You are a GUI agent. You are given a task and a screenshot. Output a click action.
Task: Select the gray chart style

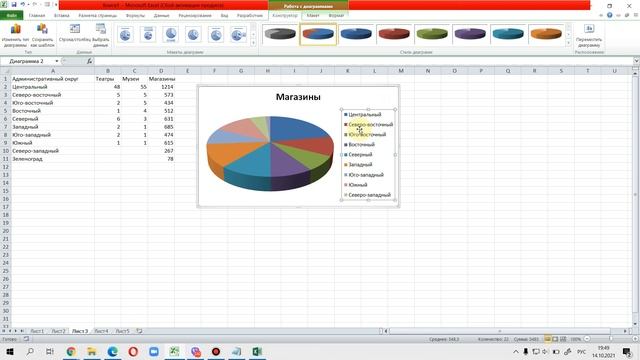(x=280, y=34)
